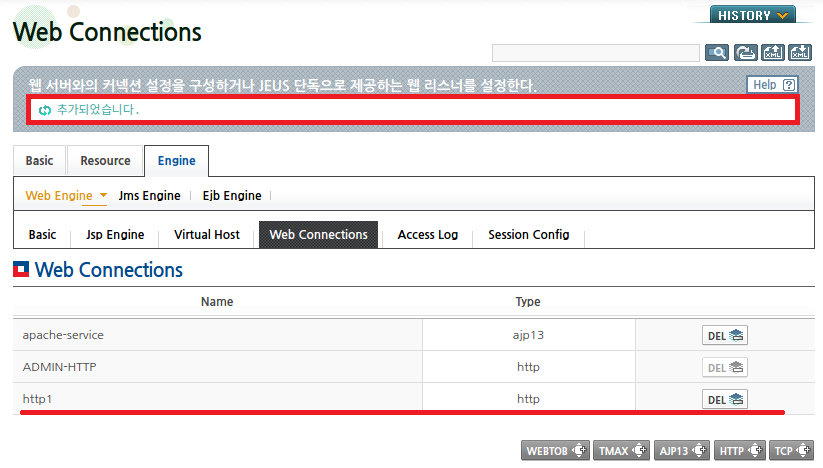Switch to the Basic top tab
823x468 pixels.
point(39,161)
